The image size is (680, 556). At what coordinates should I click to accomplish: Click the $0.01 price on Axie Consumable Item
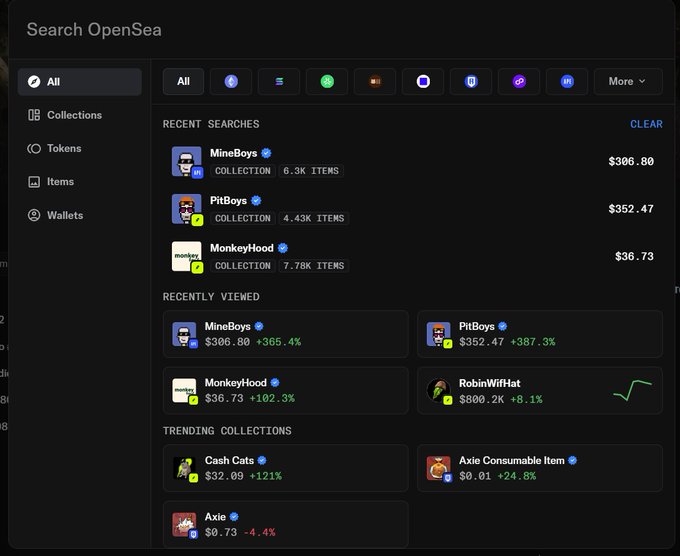(475, 476)
